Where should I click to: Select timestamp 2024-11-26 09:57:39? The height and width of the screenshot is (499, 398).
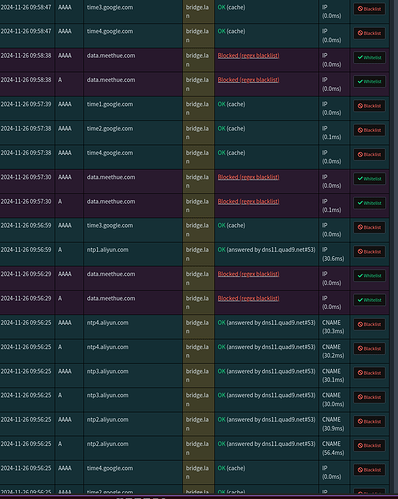click(x=26, y=104)
